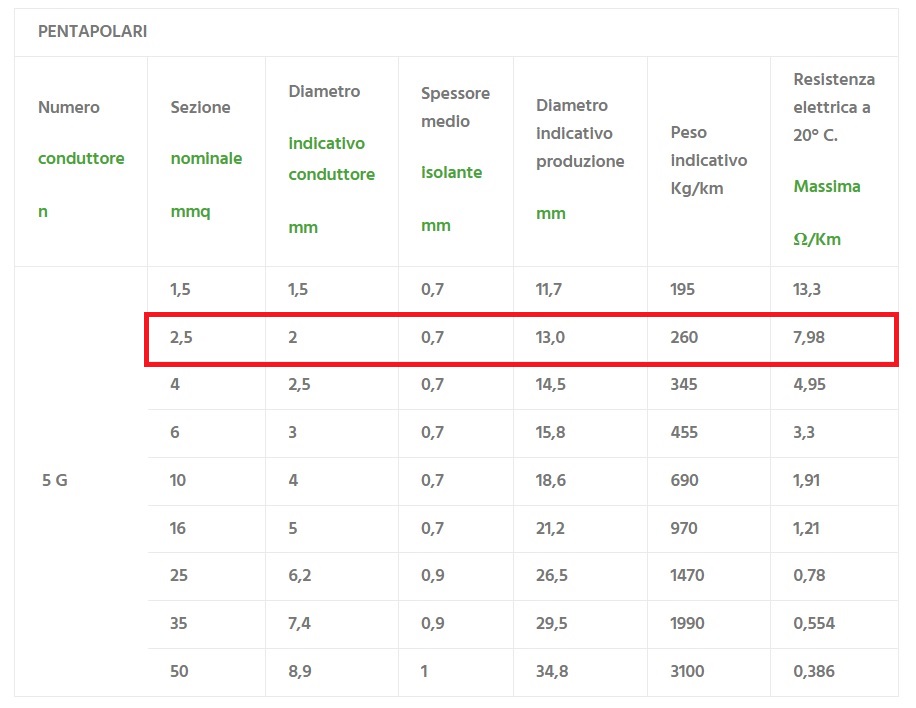Click weight value 260 in highlighted row
Viewport: 916px width, 708px height.
(x=684, y=338)
